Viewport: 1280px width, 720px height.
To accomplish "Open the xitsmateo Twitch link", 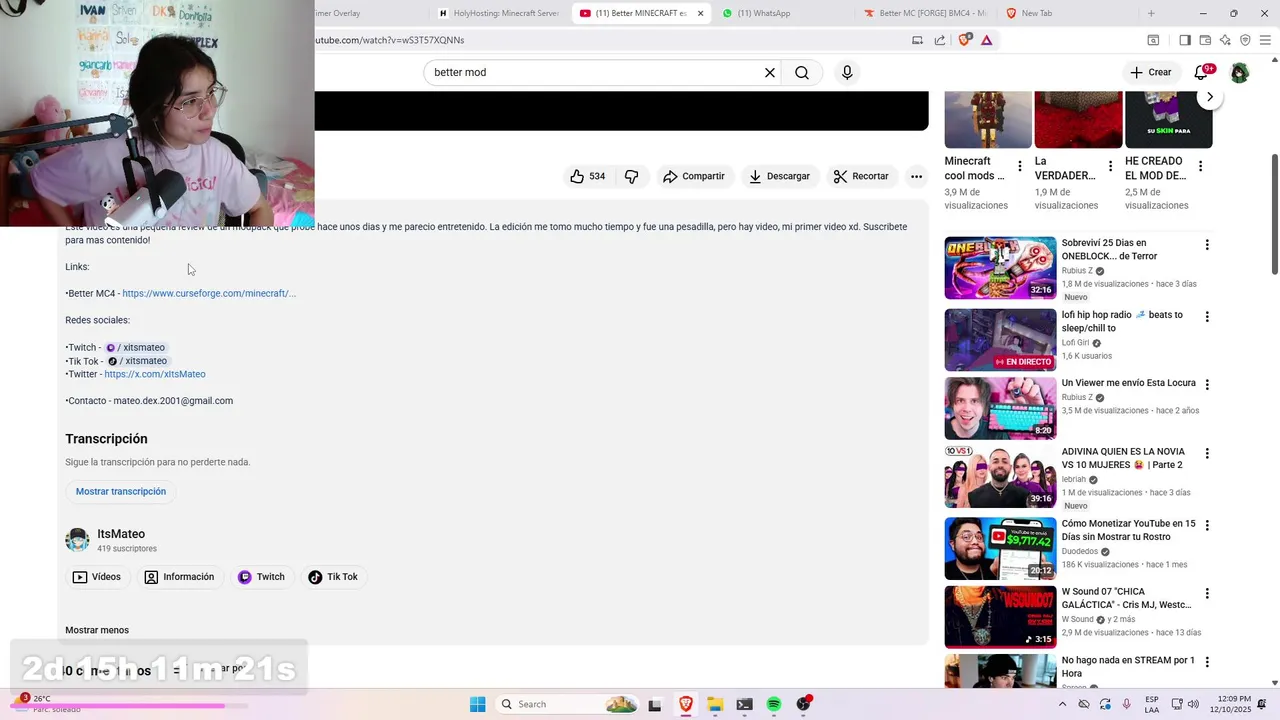I will [136, 347].
